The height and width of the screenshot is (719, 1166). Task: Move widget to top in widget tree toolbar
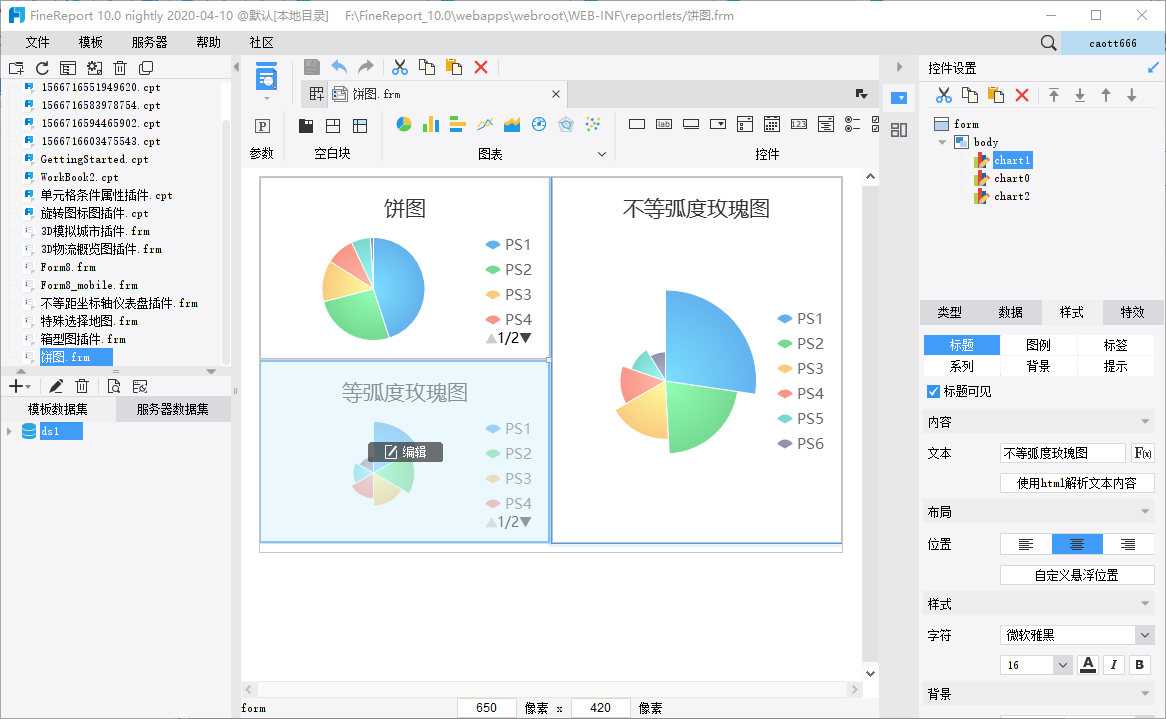pyautogui.click(x=1054, y=95)
